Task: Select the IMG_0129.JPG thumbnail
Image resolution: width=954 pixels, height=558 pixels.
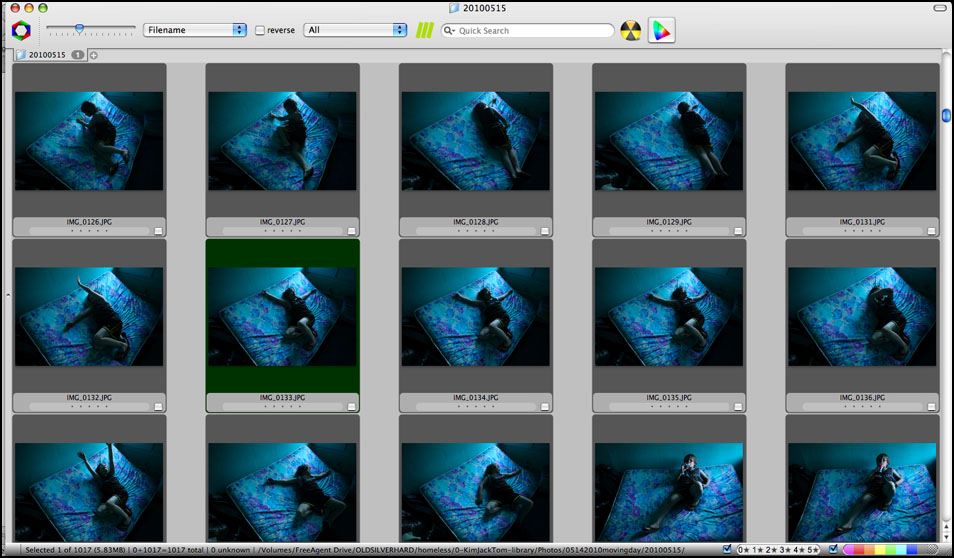Action: (669, 141)
